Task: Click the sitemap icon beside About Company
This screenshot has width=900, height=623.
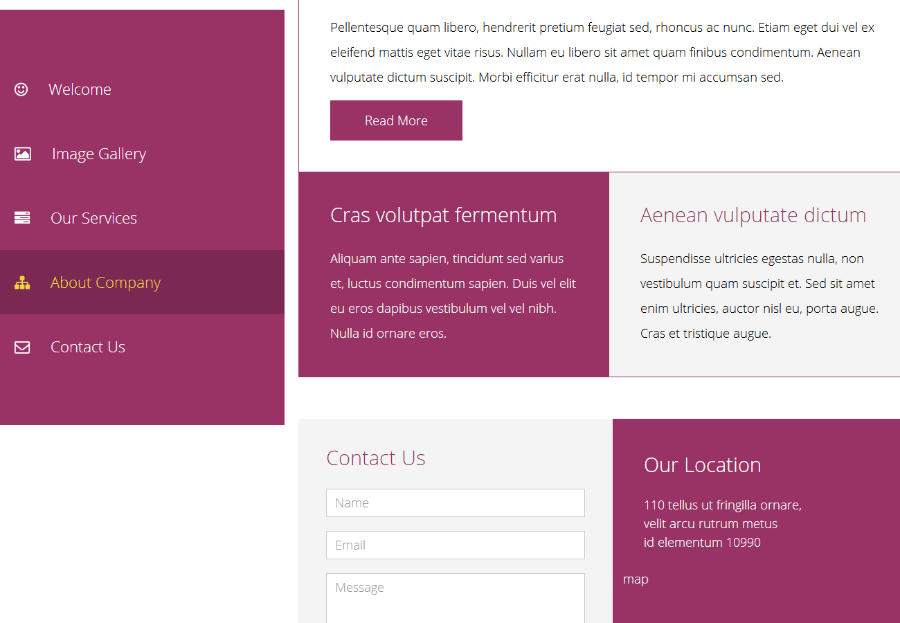Action: 22,283
